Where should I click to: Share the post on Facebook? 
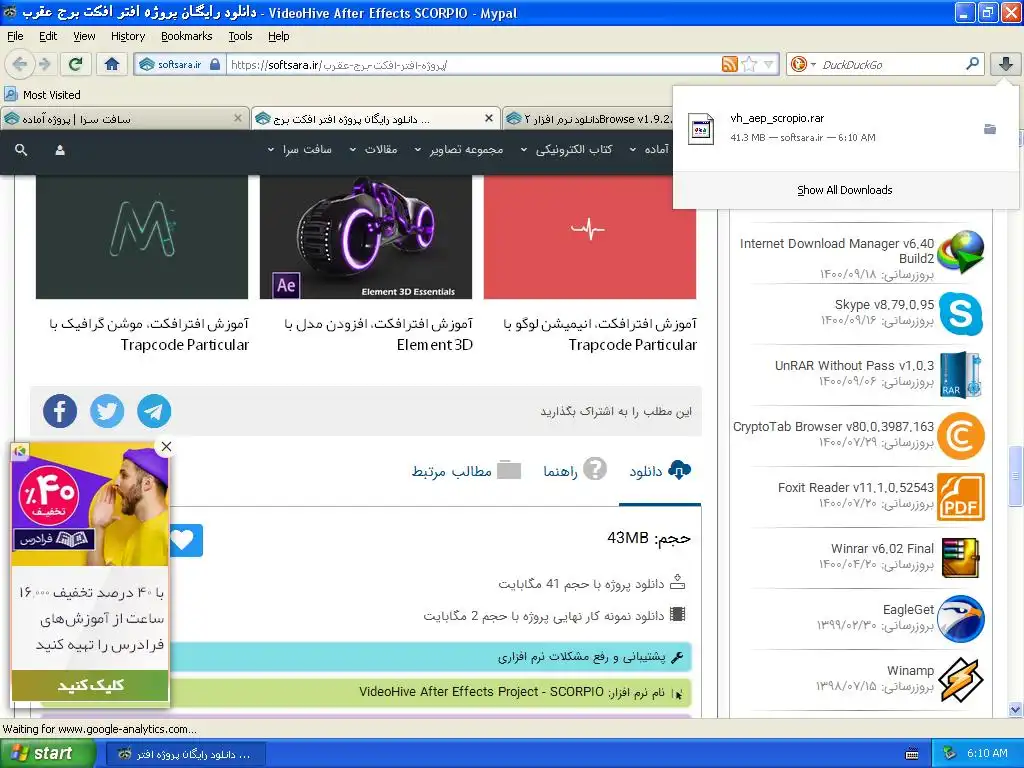coord(59,411)
